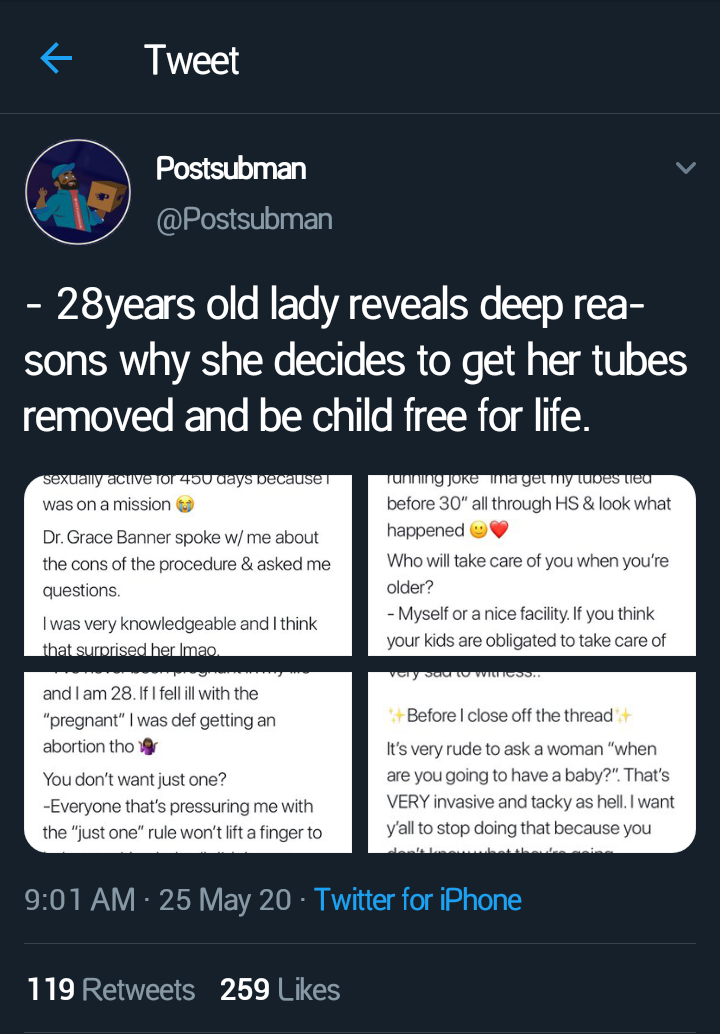
Task: Go back using the left arrow
Action: pos(56,60)
